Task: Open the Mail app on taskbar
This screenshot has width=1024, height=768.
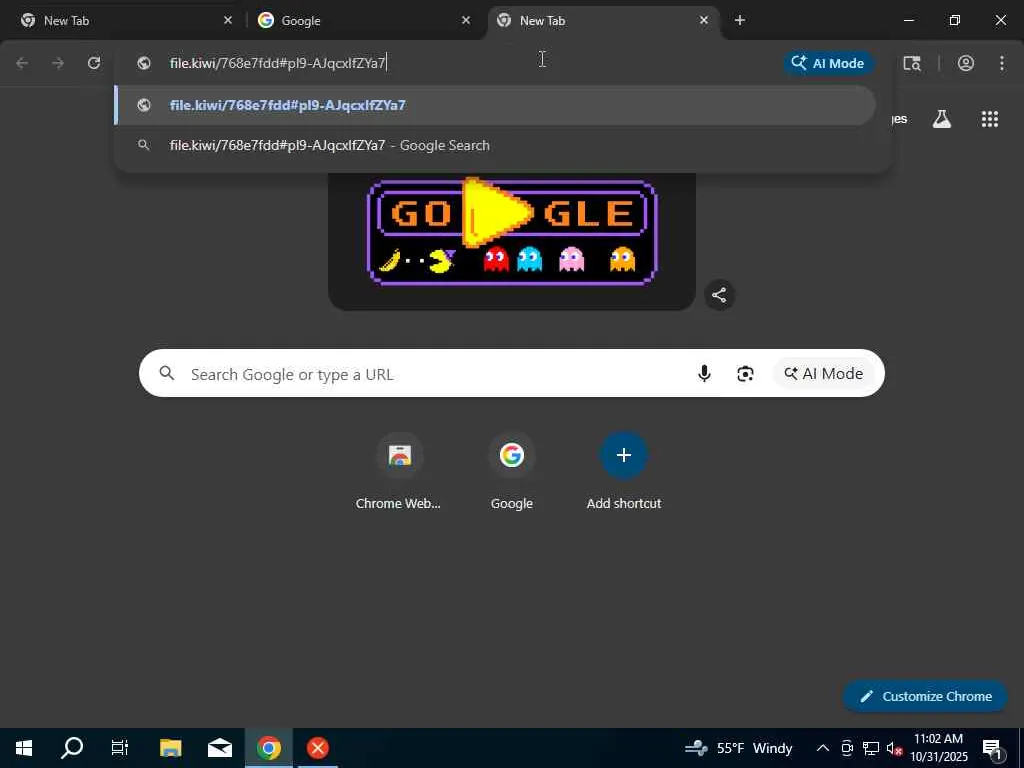Action: [219, 748]
